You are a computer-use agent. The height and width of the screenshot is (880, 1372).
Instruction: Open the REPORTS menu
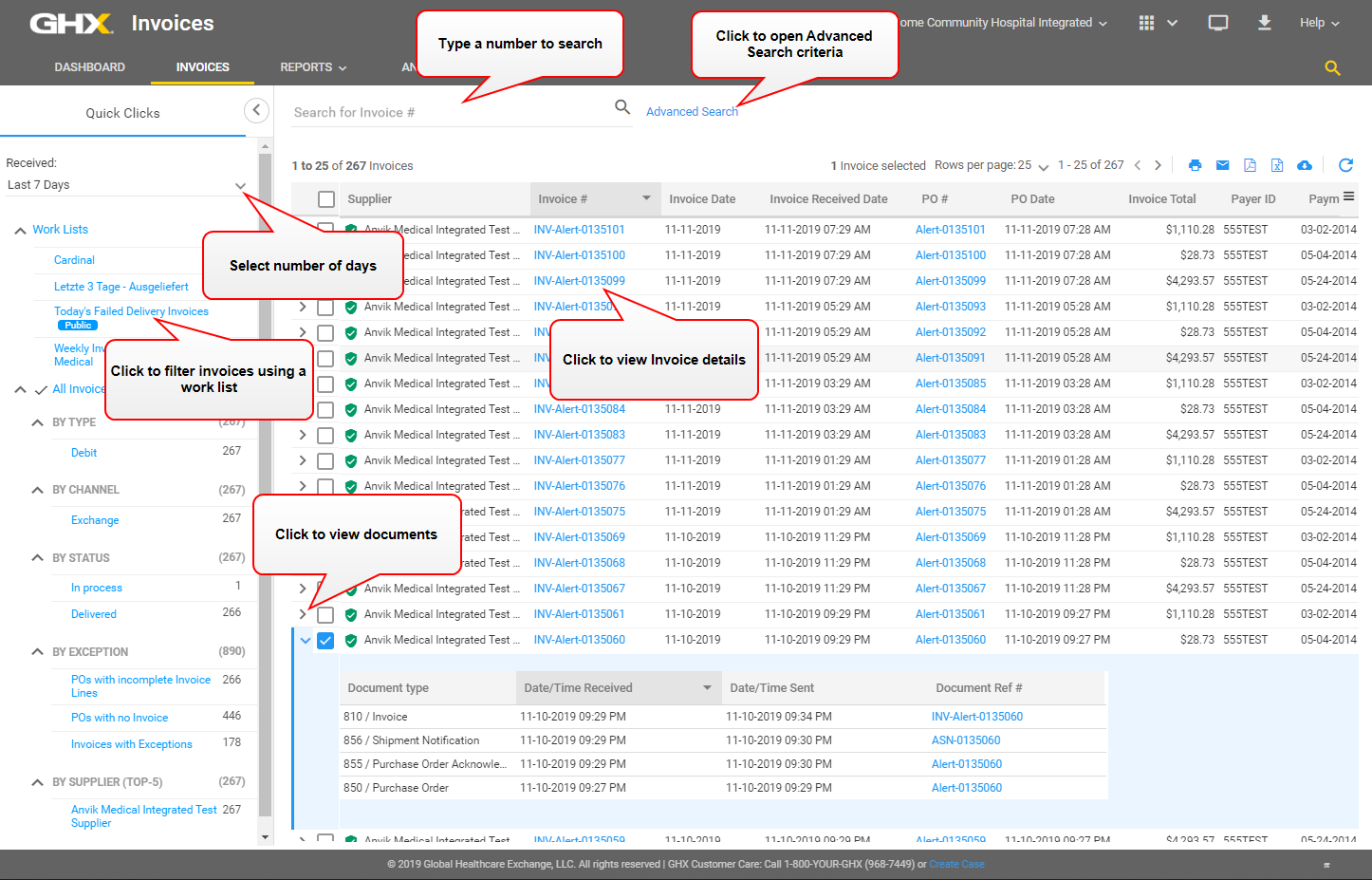[313, 67]
